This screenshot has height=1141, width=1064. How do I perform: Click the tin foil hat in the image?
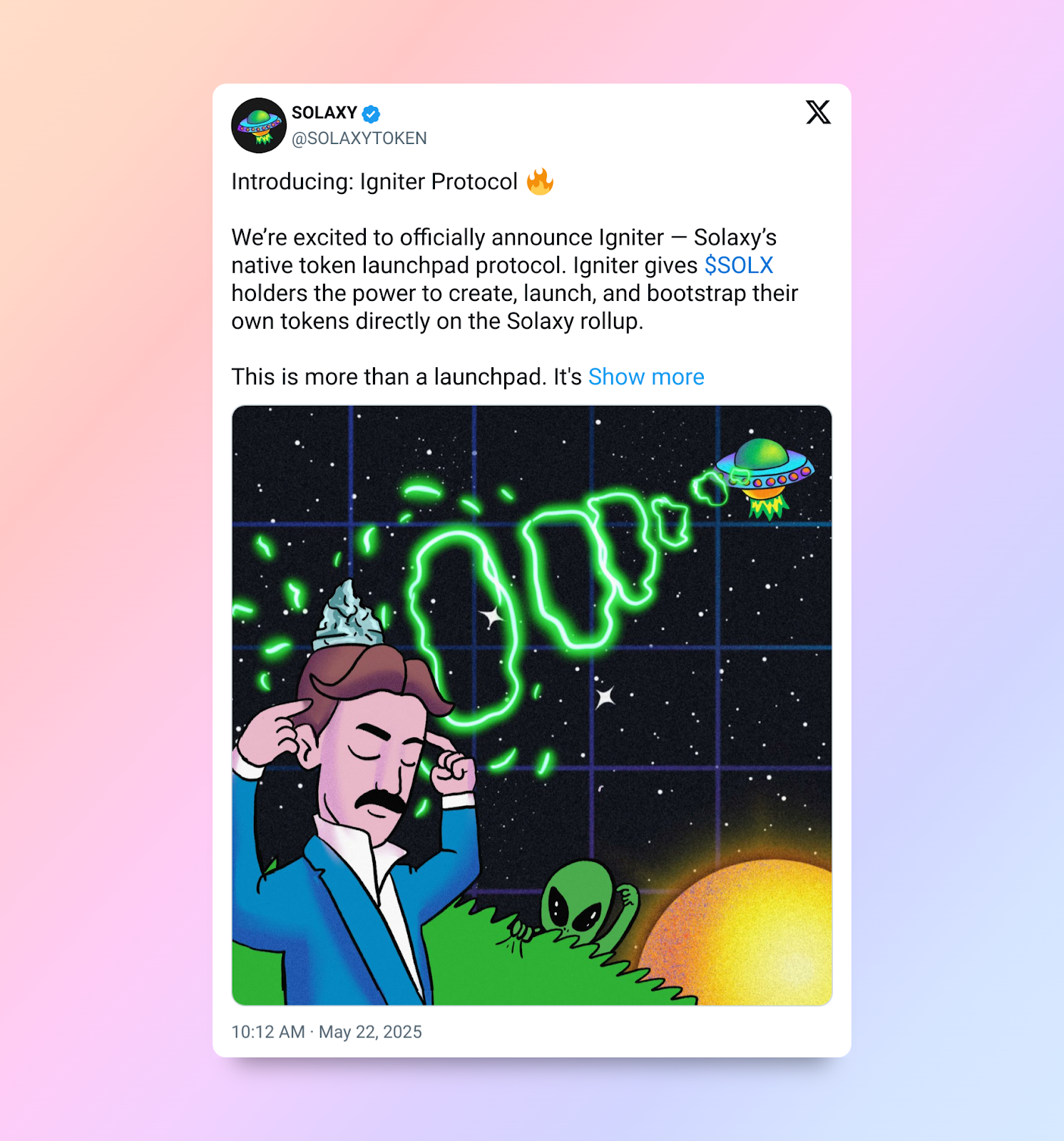(349, 613)
